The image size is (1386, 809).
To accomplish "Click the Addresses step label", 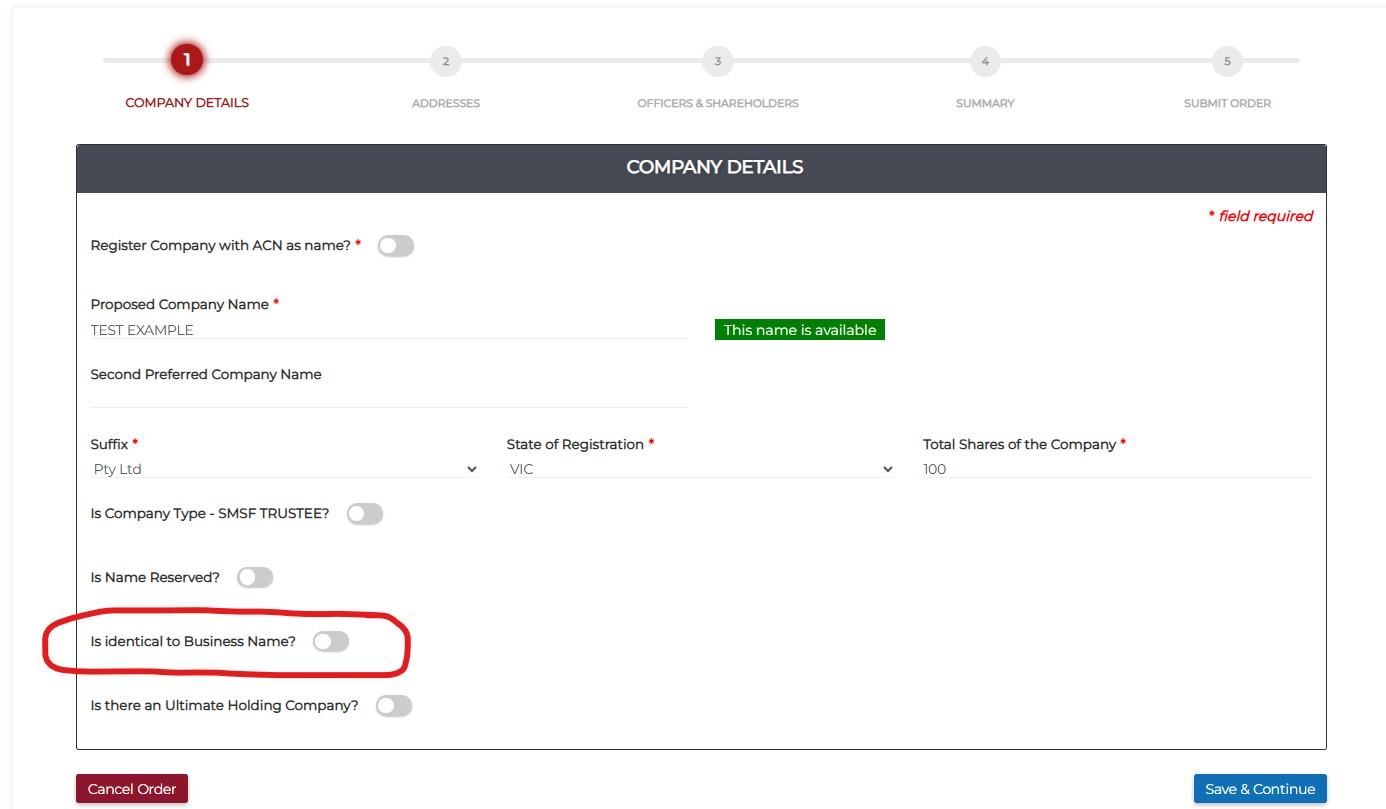I will tap(445, 103).
